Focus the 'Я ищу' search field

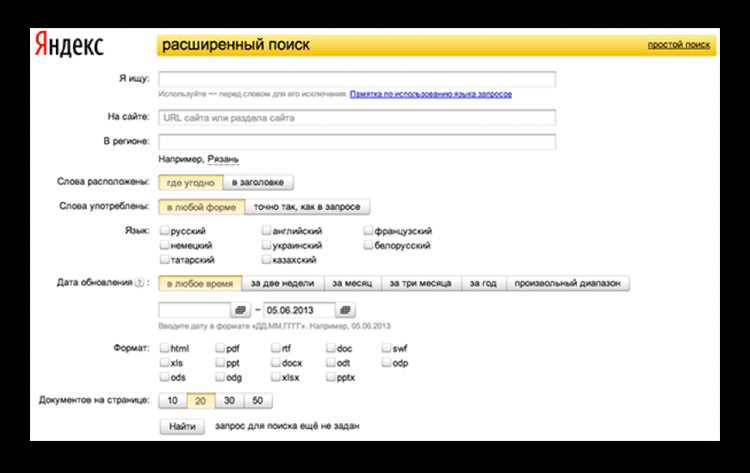[x=357, y=79]
